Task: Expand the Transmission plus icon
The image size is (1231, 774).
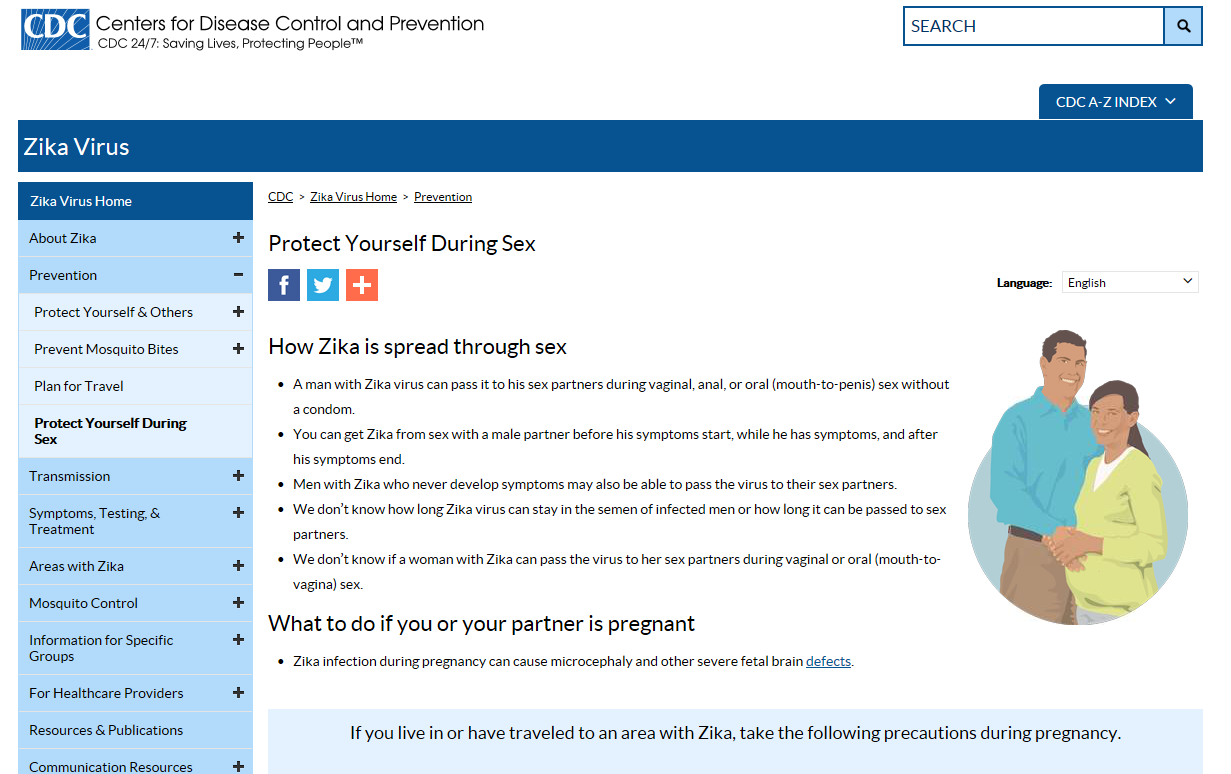Action: 238,476
